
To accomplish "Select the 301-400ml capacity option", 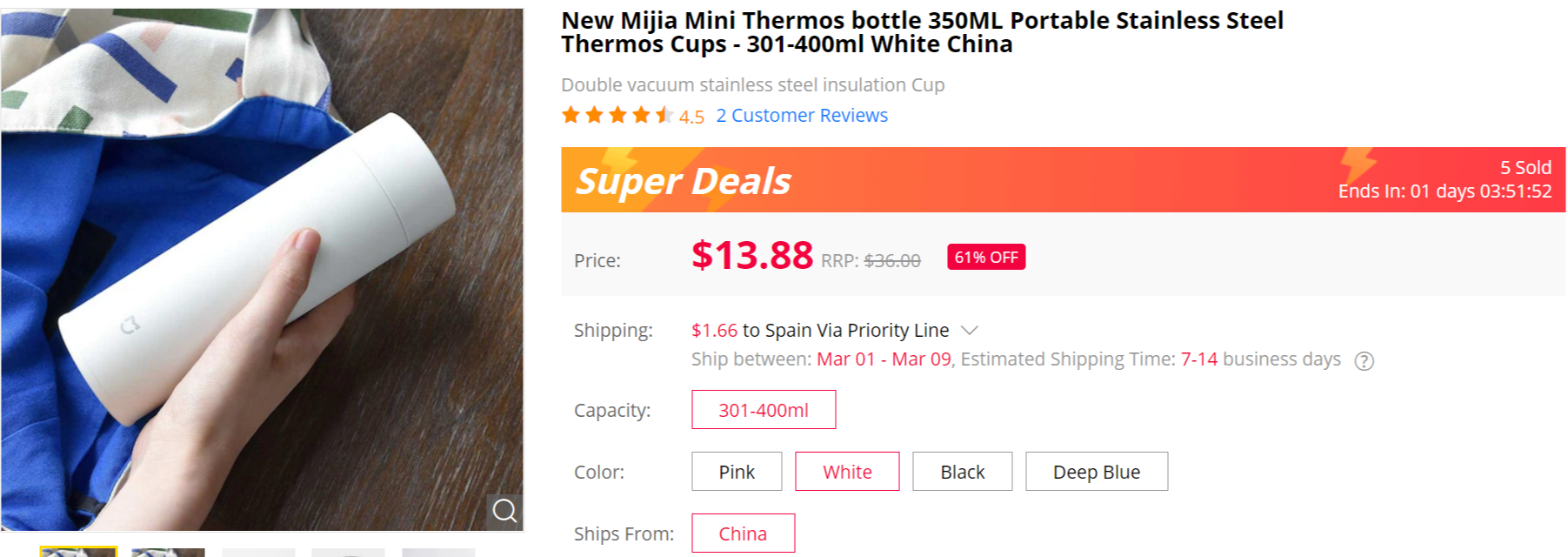I will tap(763, 409).
